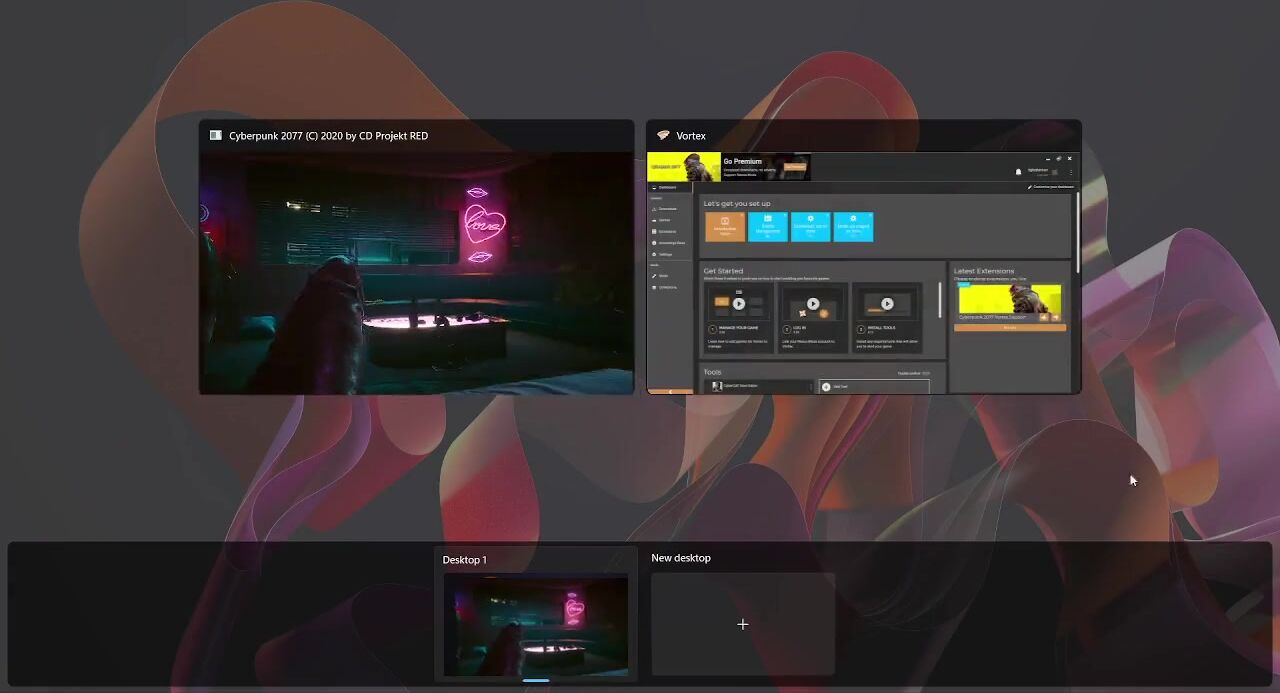This screenshot has width=1280, height=693.
Task: Click the Vortex app icon in thumbnail title
Action: tap(661, 136)
